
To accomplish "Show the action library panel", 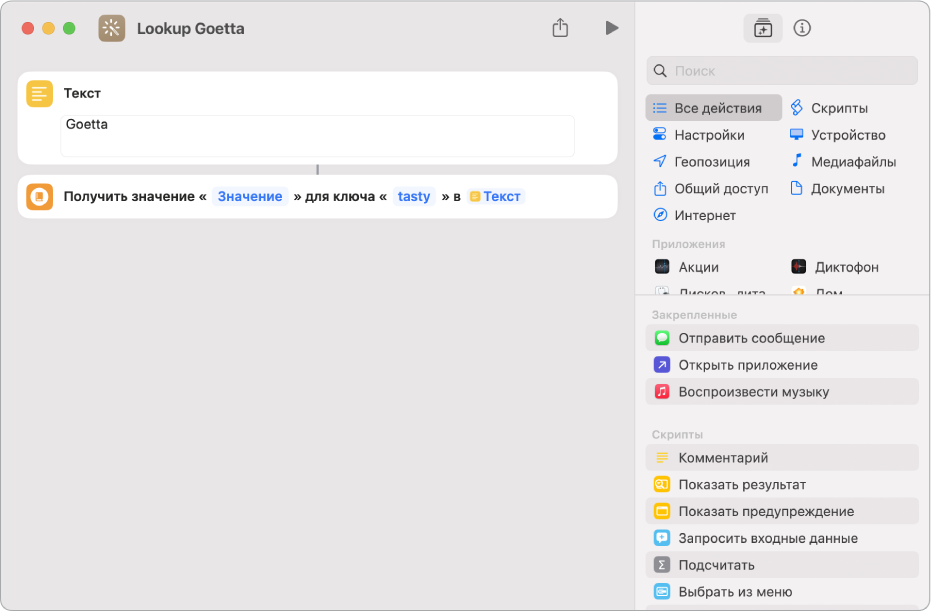I will (x=762, y=28).
